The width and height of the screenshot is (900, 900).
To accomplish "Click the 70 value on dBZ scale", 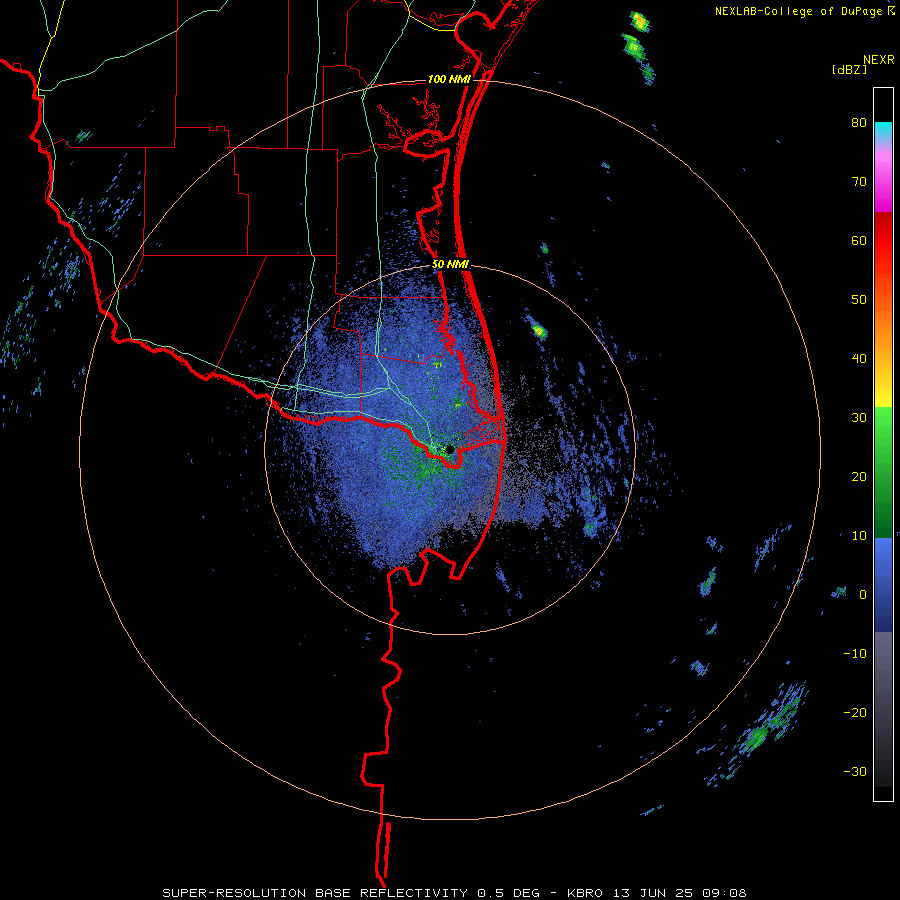I will point(859,182).
